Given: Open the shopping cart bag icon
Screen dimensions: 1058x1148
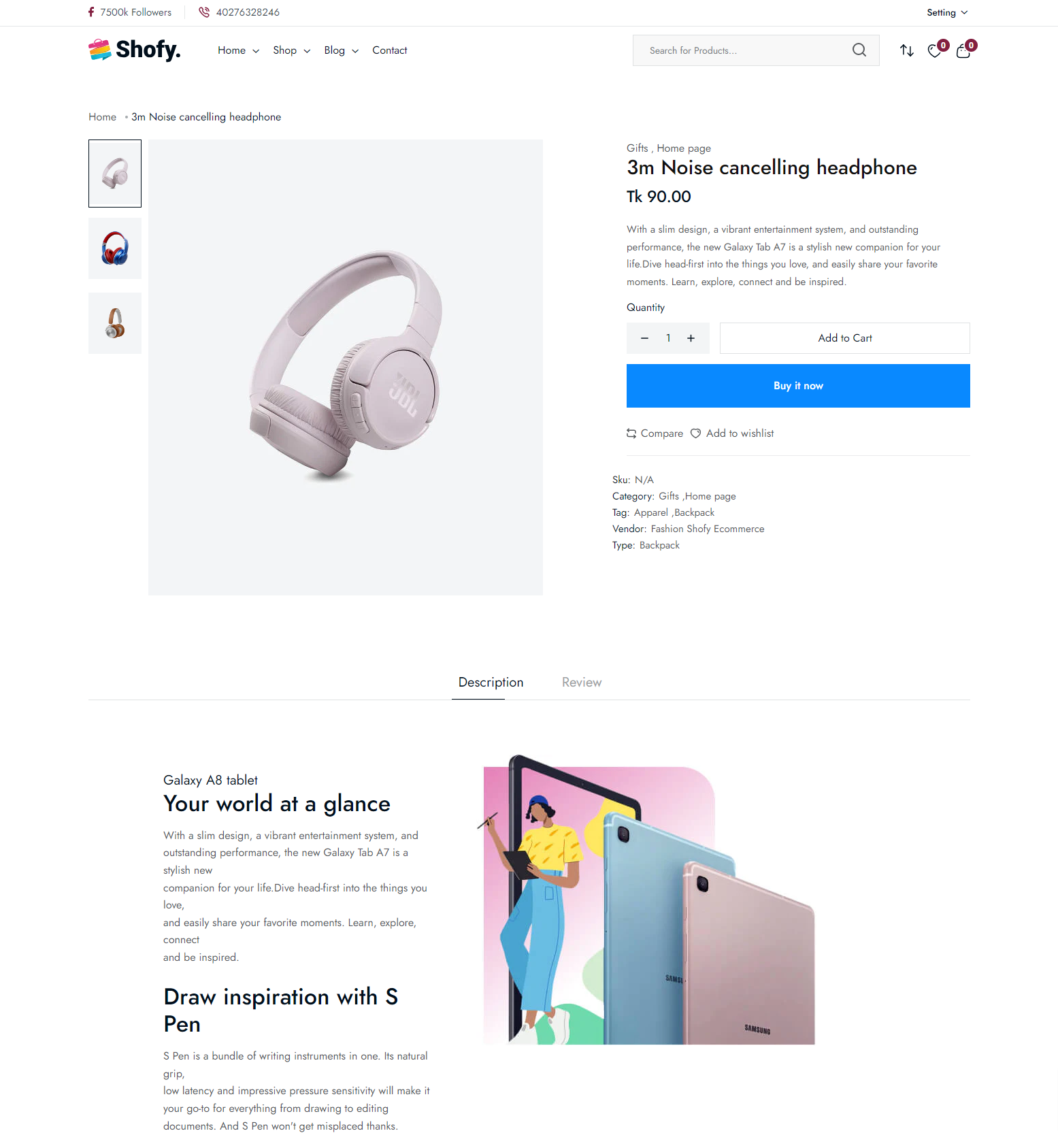Looking at the screenshot, I should pos(963,51).
